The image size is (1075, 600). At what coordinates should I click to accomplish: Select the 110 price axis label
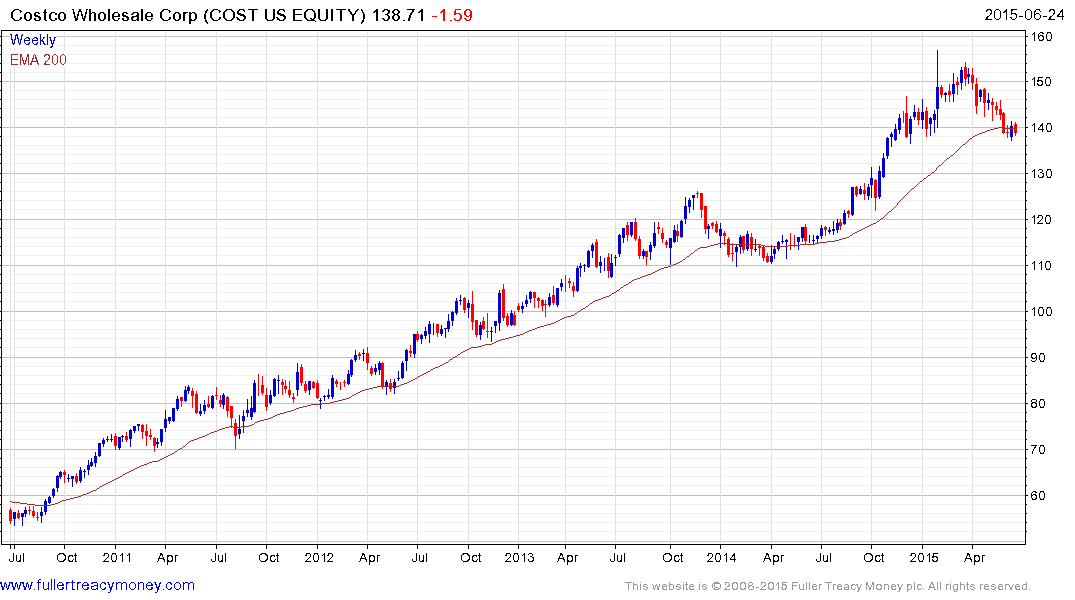point(1043,266)
